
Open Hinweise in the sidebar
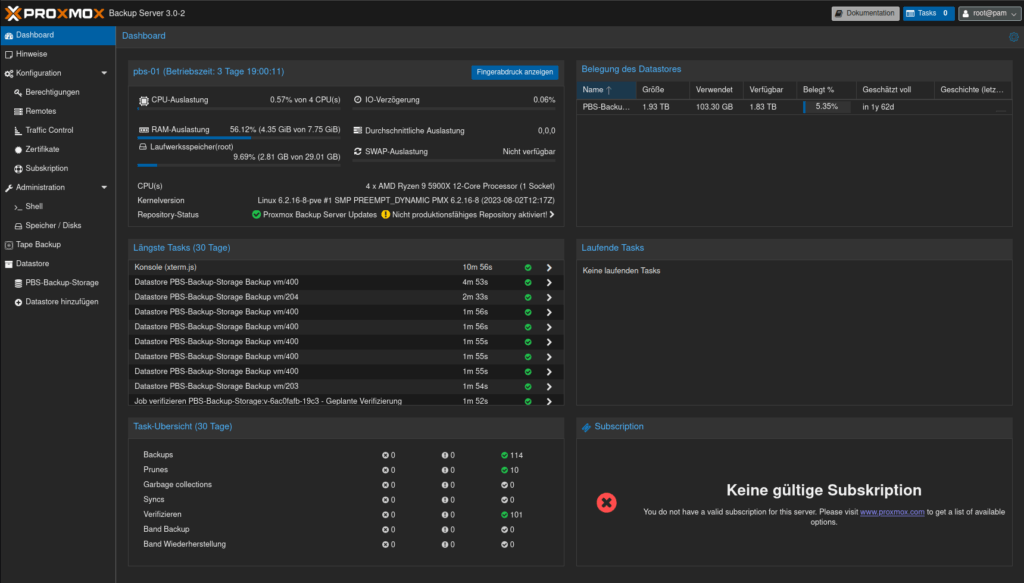[57, 54]
